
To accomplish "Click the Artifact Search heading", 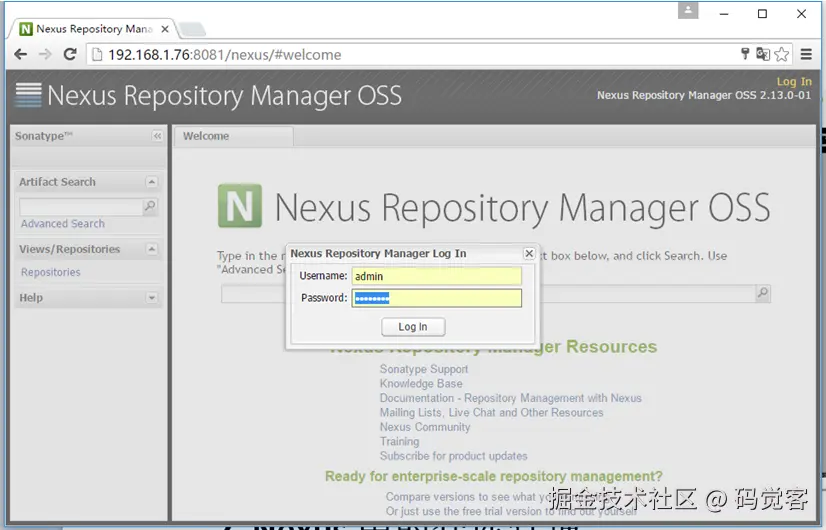I will click(57, 182).
